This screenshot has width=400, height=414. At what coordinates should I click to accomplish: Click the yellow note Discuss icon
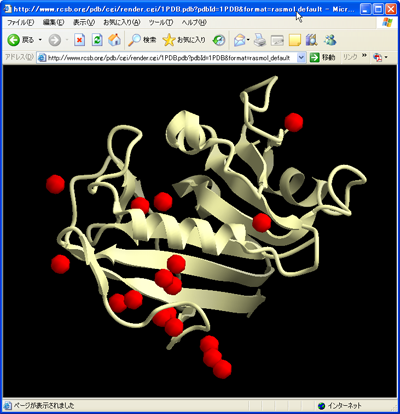pyautogui.click(x=295, y=40)
